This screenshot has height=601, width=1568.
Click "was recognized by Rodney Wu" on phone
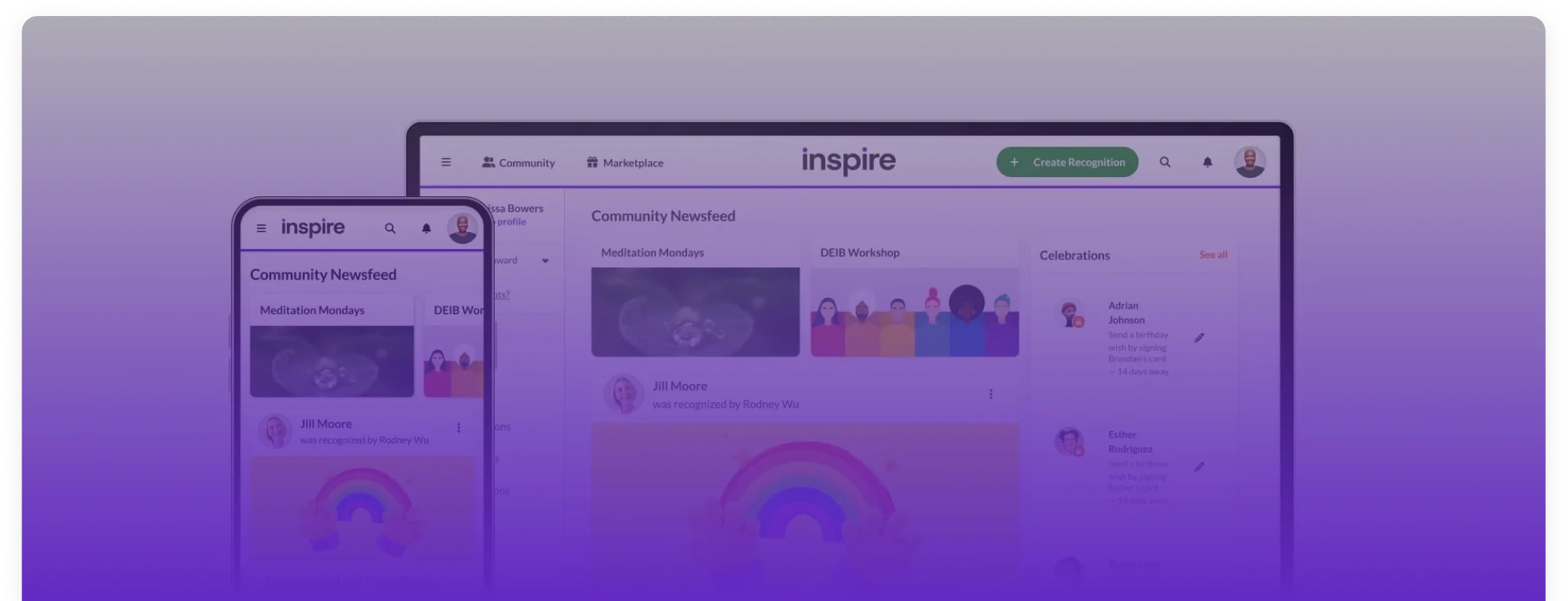coord(364,440)
